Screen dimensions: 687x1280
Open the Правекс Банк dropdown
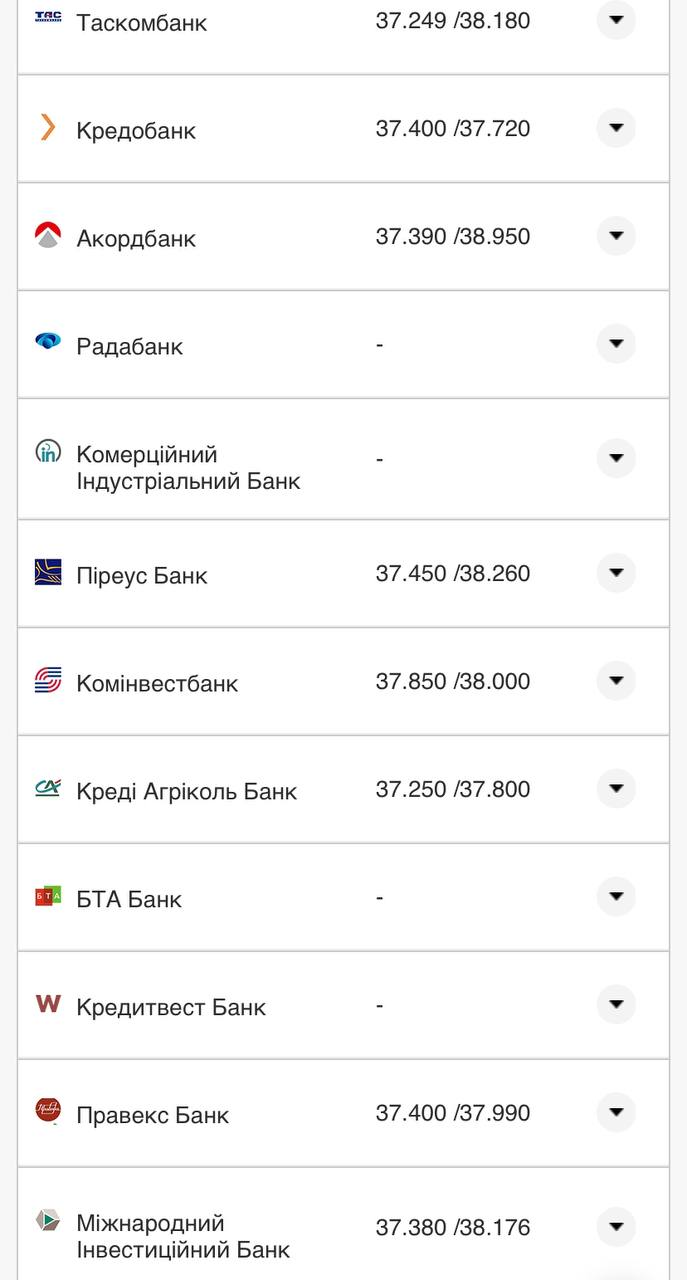coord(616,1112)
